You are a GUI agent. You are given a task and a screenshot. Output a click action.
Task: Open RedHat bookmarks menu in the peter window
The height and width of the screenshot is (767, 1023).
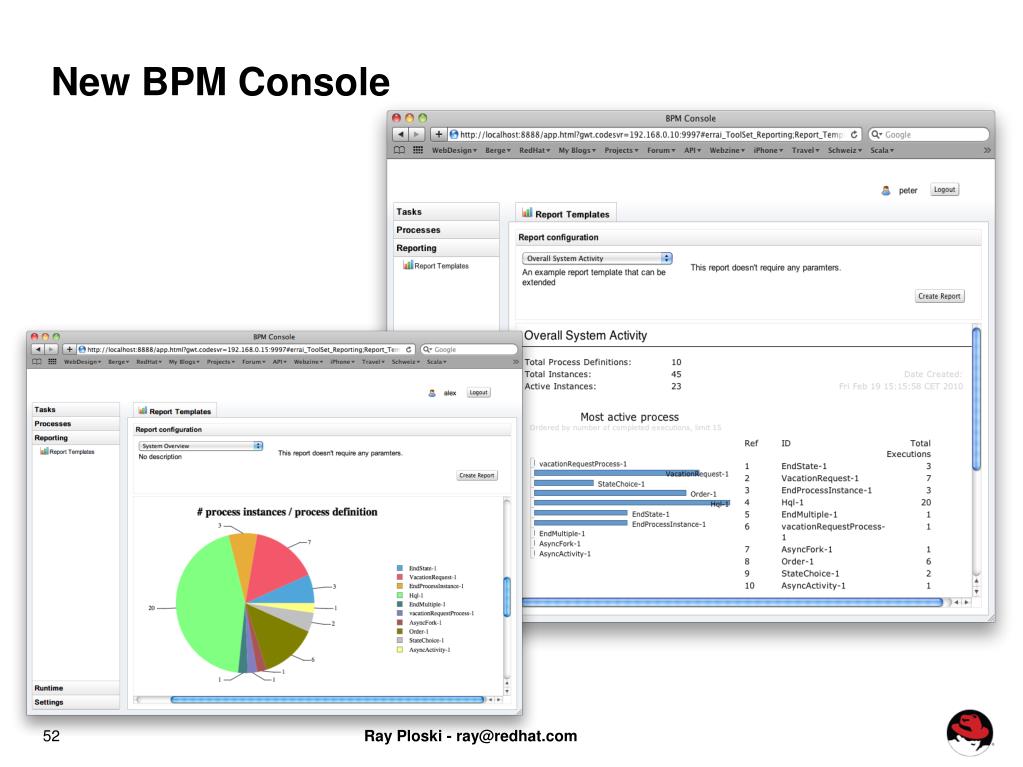[x=534, y=150]
